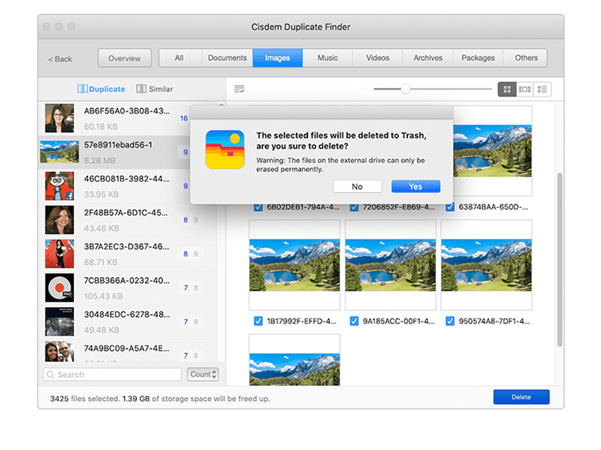The image size is (601, 450).
Task: Select the 74A9BC09-A5A7-4E duplicate group
Action: [x=128, y=351]
